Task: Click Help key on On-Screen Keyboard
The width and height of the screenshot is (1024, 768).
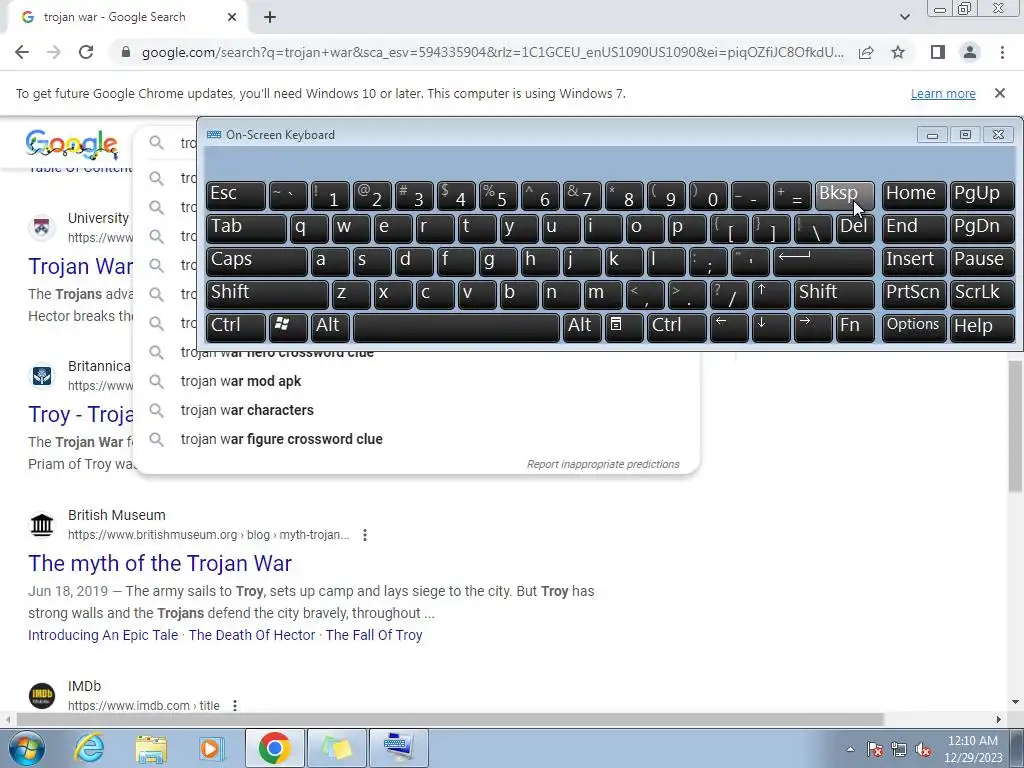Action: click(982, 327)
